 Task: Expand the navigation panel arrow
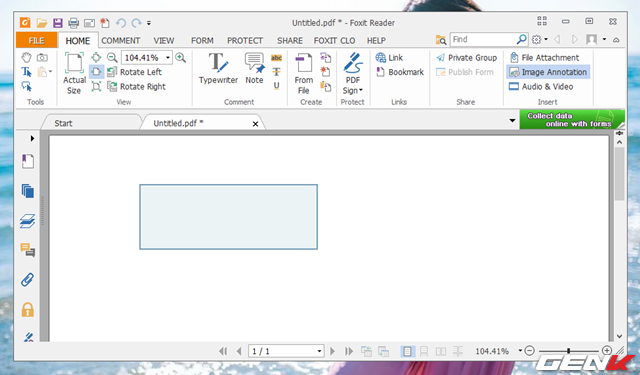click(32, 138)
